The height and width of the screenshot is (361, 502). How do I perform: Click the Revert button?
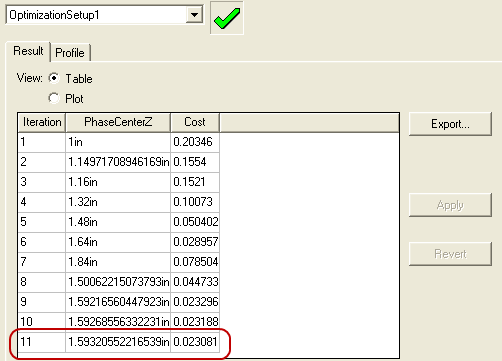pos(450,254)
